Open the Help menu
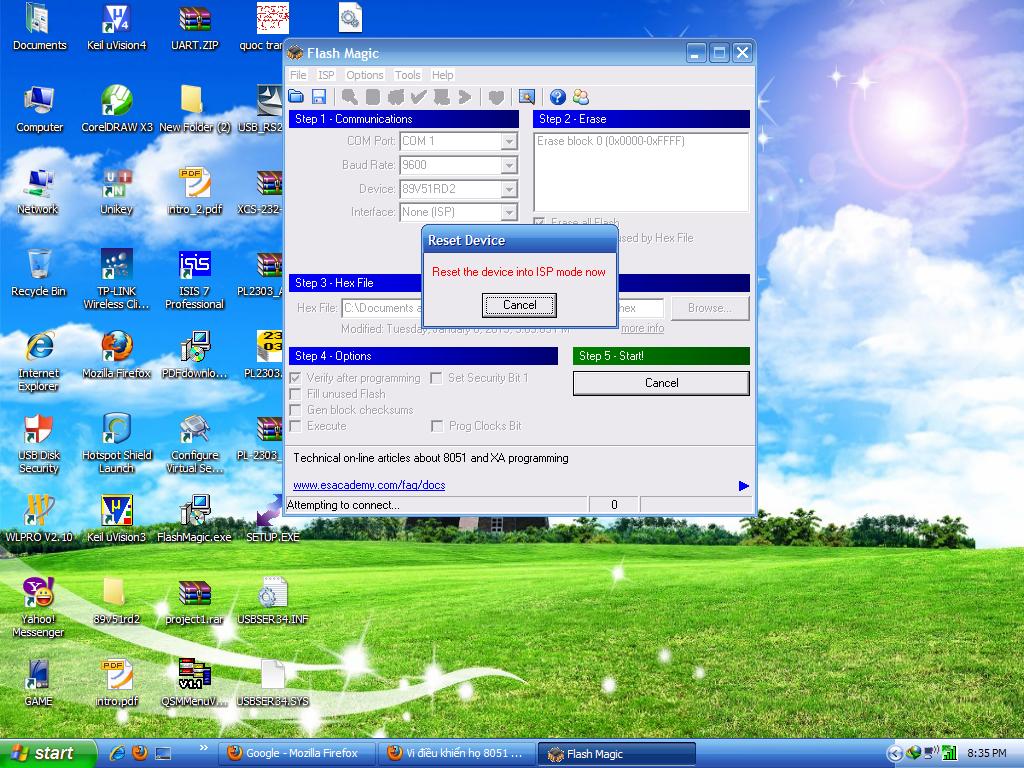Screen dimensions: 1024x768 tap(442, 75)
